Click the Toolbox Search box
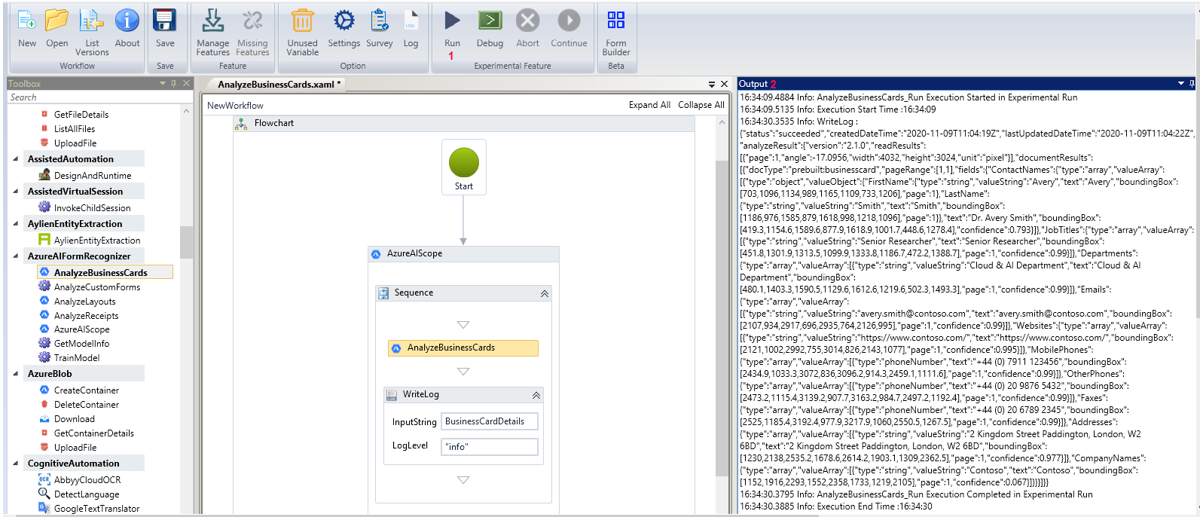Image resolution: width=1203 pixels, height=520 pixels. point(90,98)
